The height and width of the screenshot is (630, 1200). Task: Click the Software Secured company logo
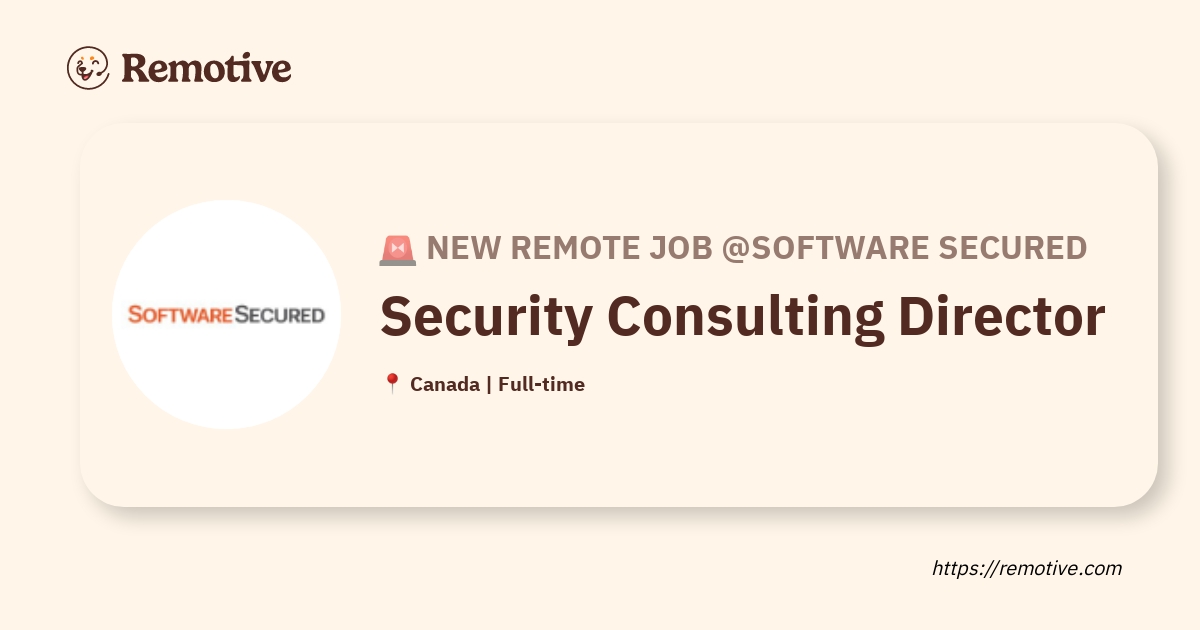point(227,315)
